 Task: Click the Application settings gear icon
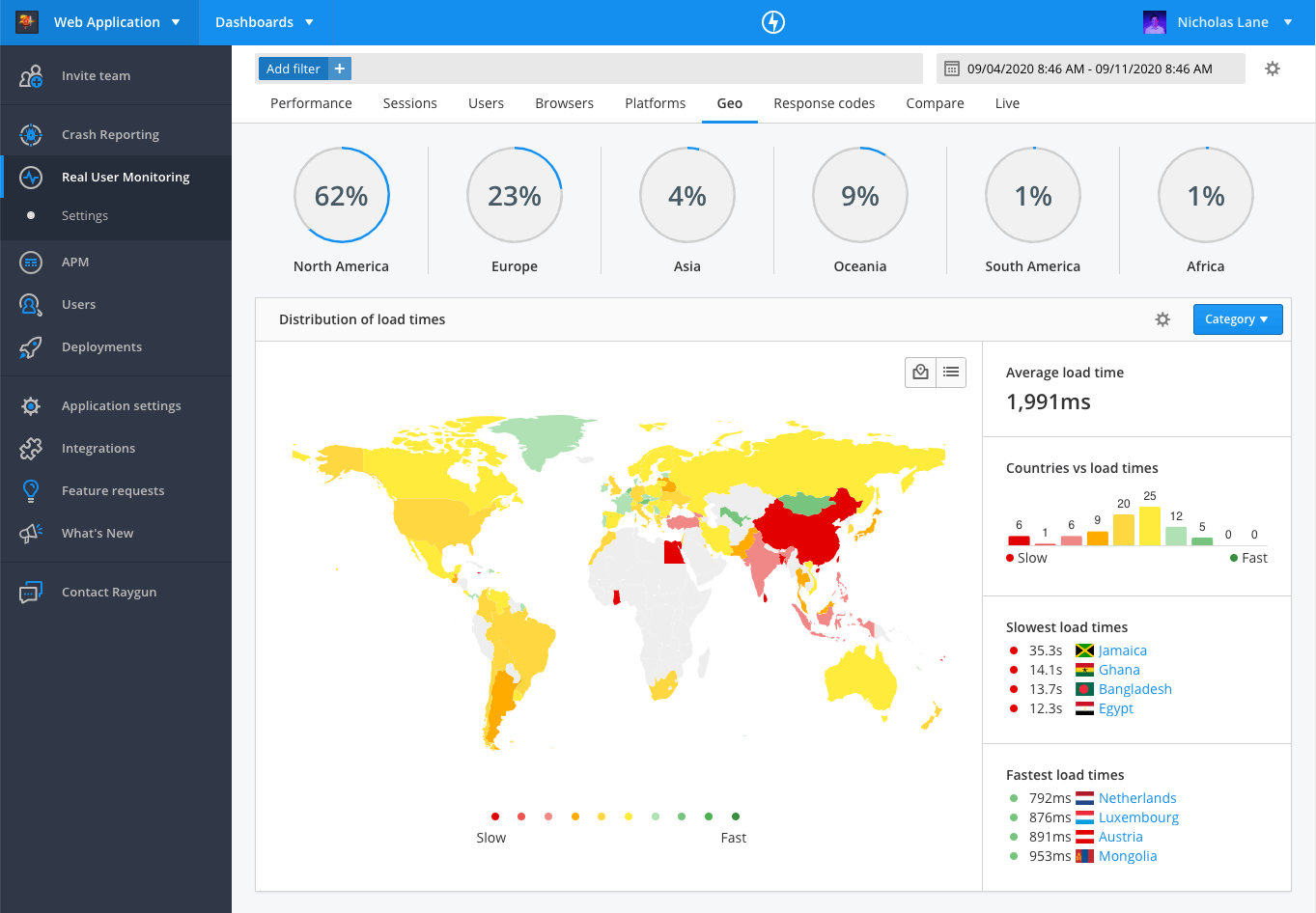click(31, 406)
